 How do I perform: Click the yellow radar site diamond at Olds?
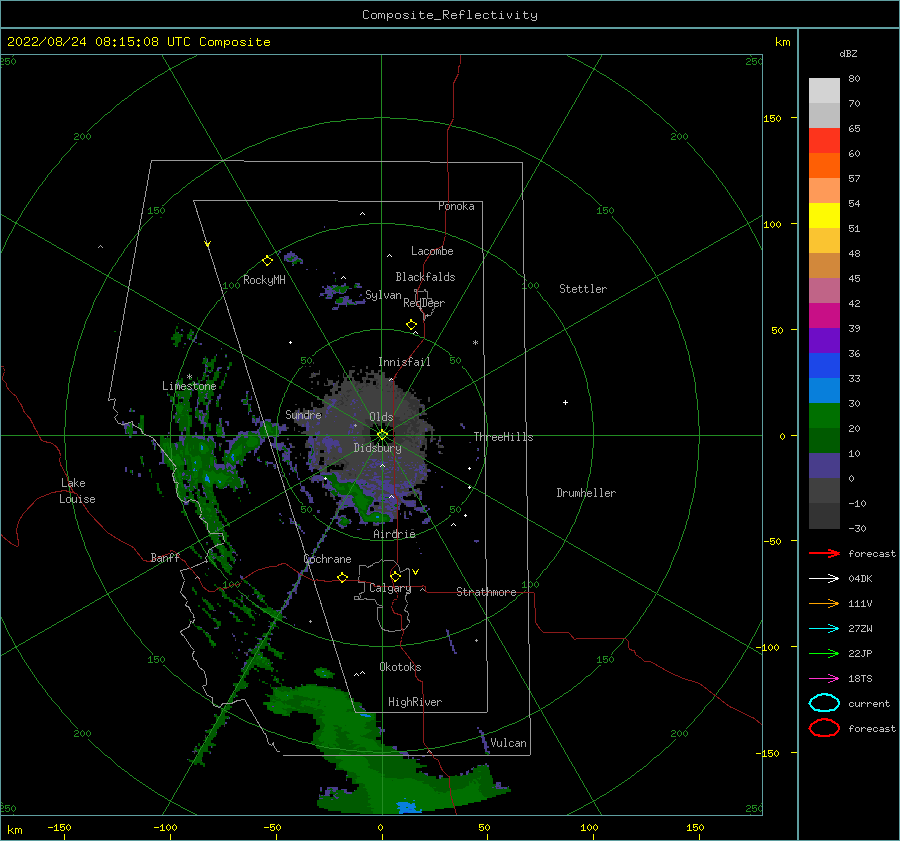coord(382,435)
